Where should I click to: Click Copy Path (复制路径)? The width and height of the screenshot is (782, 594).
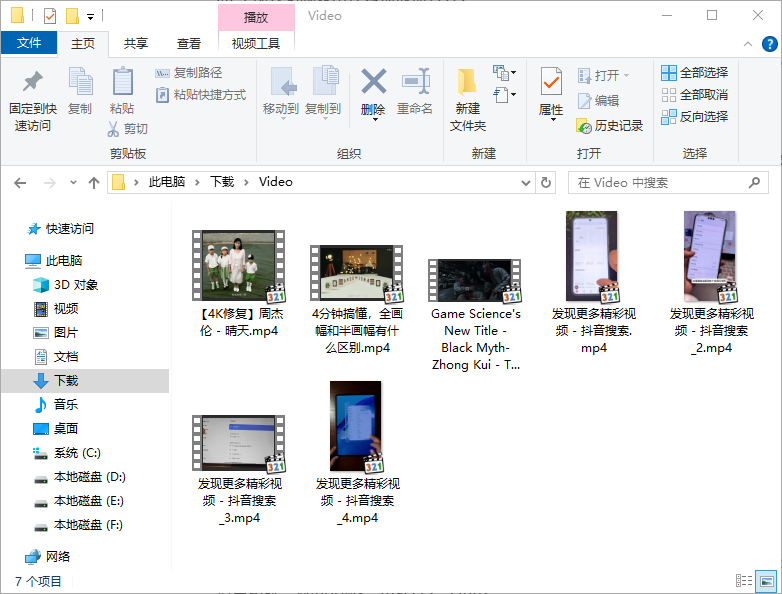click(189, 73)
